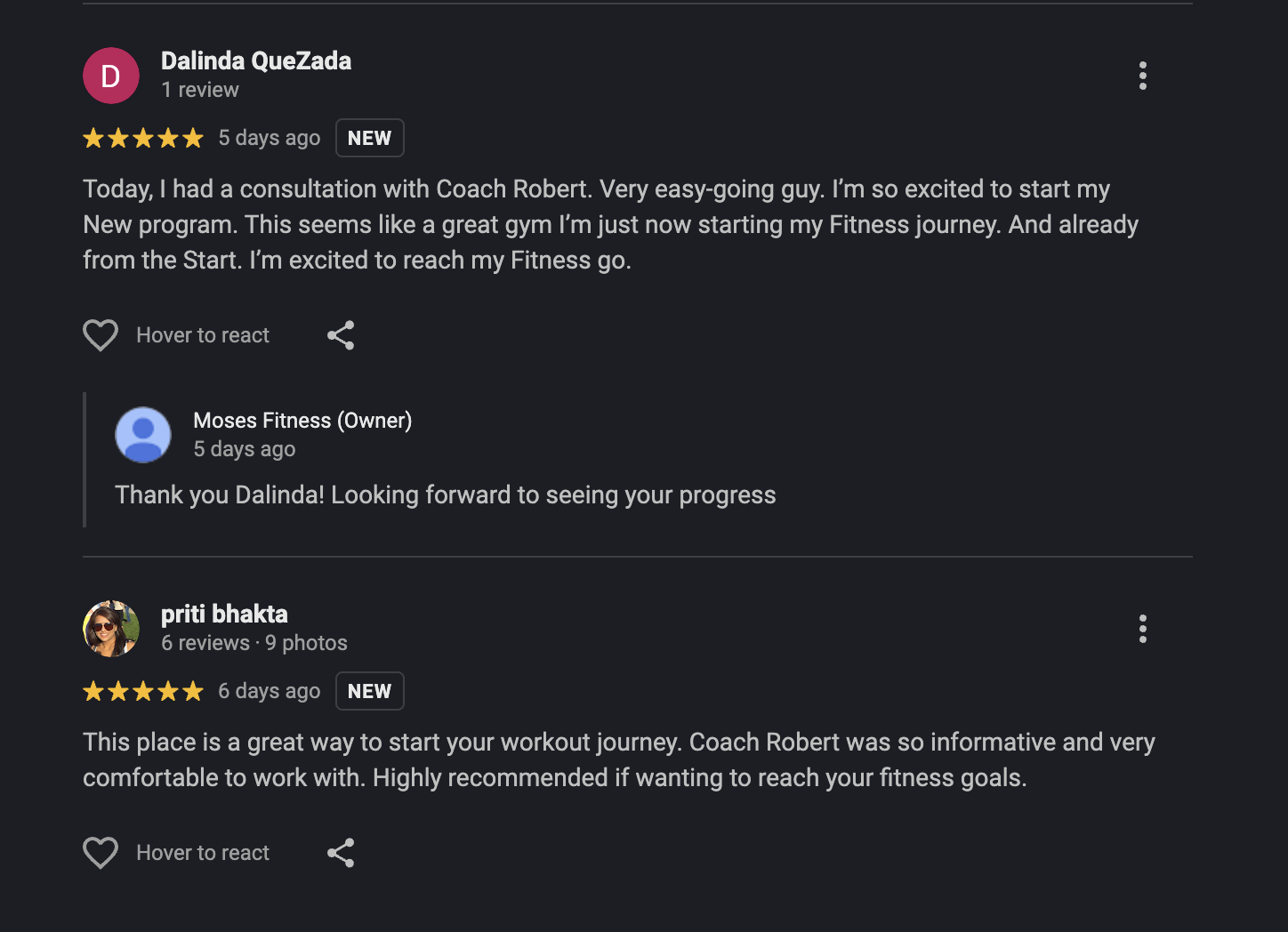Image resolution: width=1288 pixels, height=932 pixels.
Task: Share priti bhakta's review
Action: 341,853
